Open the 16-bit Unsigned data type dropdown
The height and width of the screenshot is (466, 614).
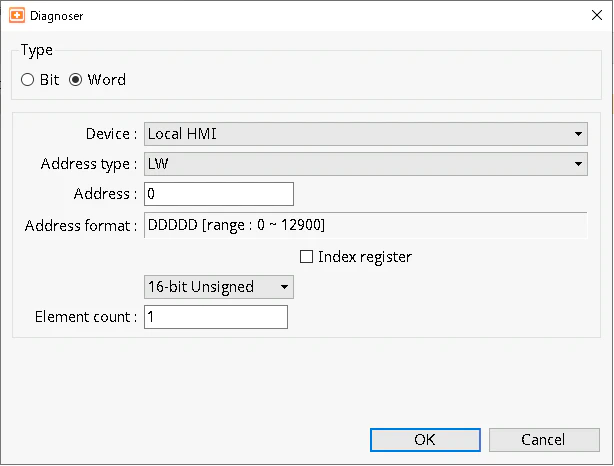219,287
